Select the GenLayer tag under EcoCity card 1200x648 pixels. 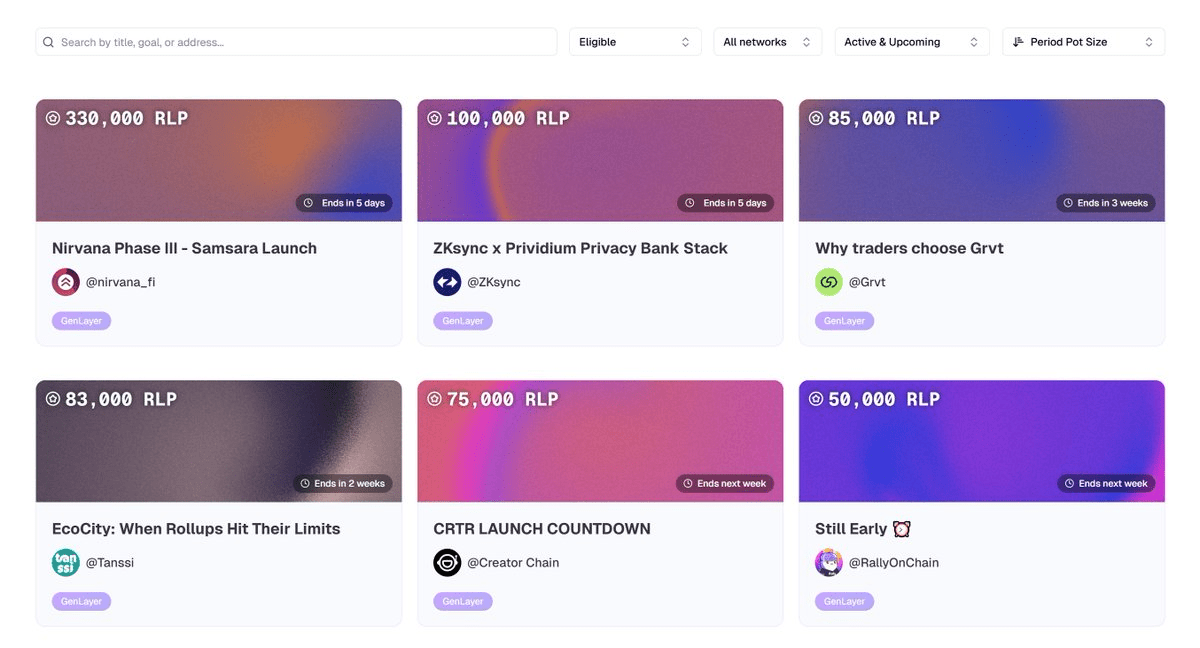81,601
